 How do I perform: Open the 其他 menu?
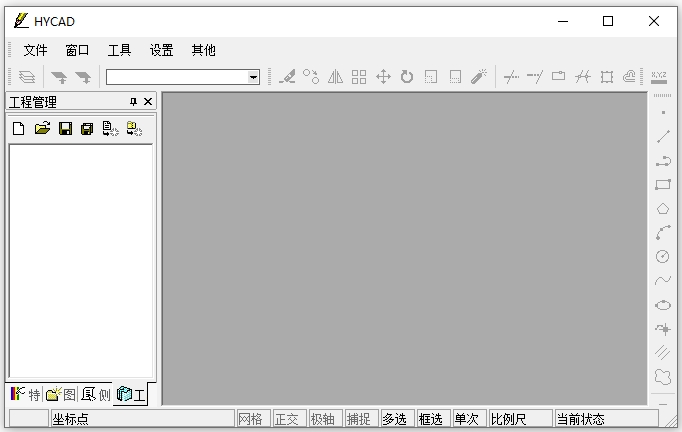click(204, 50)
